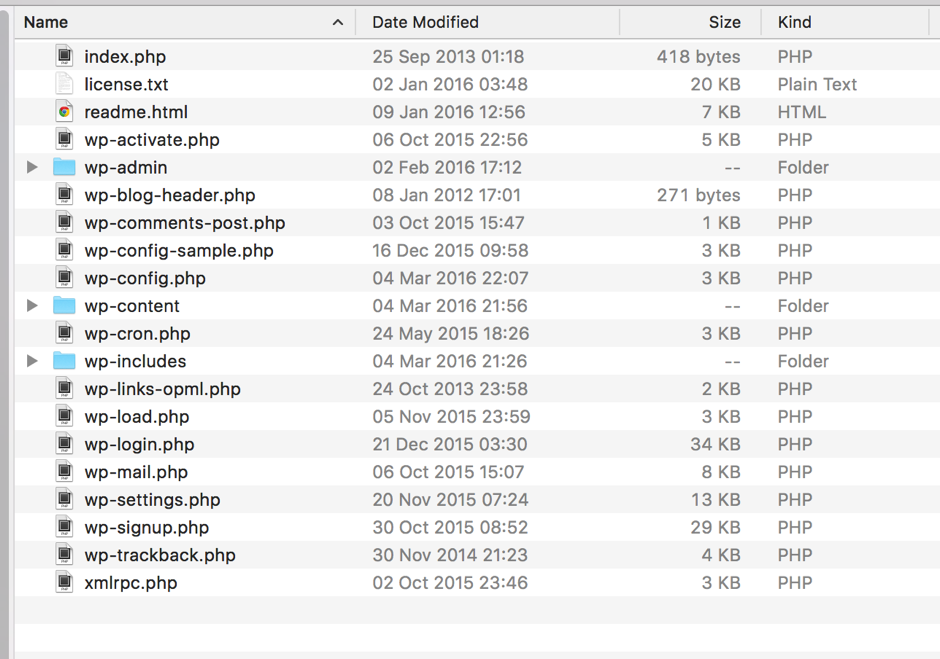Click the wp-config.php file icon

tap(64, 278)
